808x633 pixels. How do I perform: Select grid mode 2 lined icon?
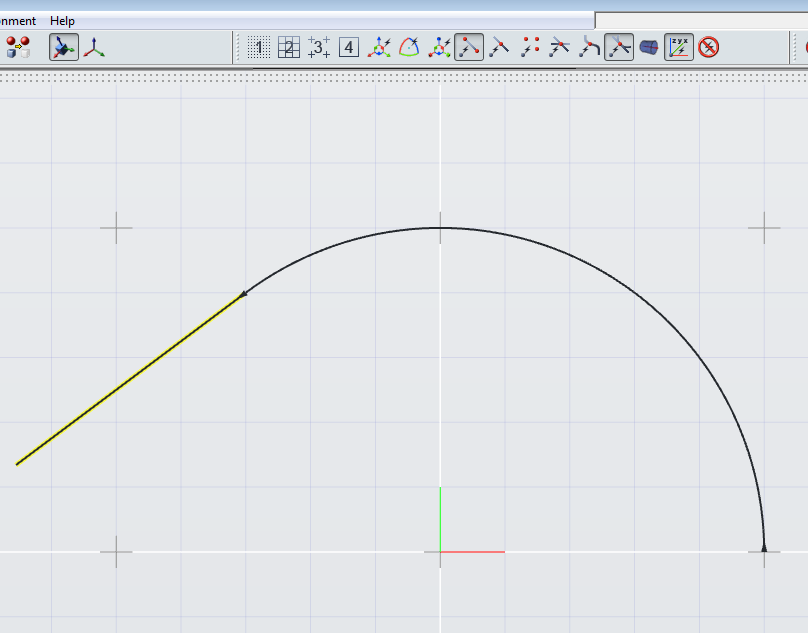289,47
